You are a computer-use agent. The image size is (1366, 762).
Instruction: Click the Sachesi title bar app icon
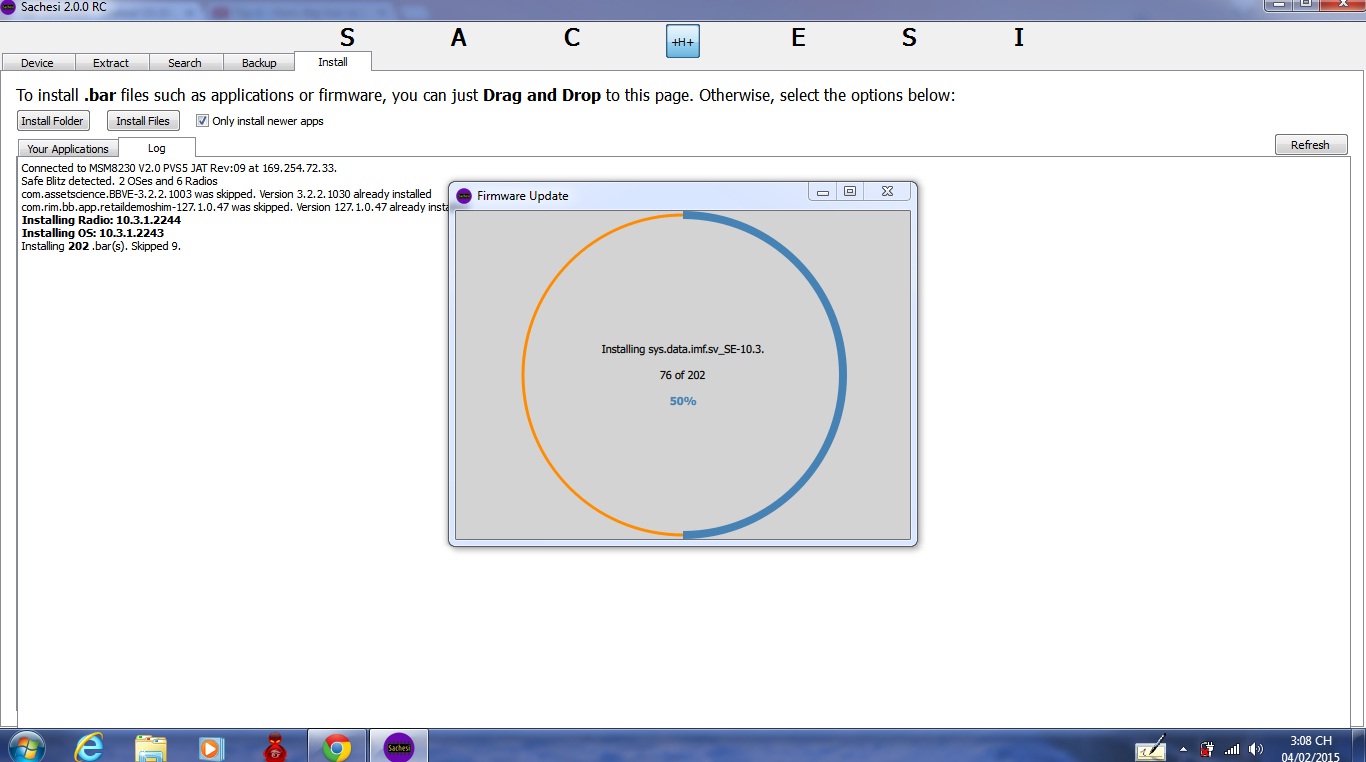point(8,6)
